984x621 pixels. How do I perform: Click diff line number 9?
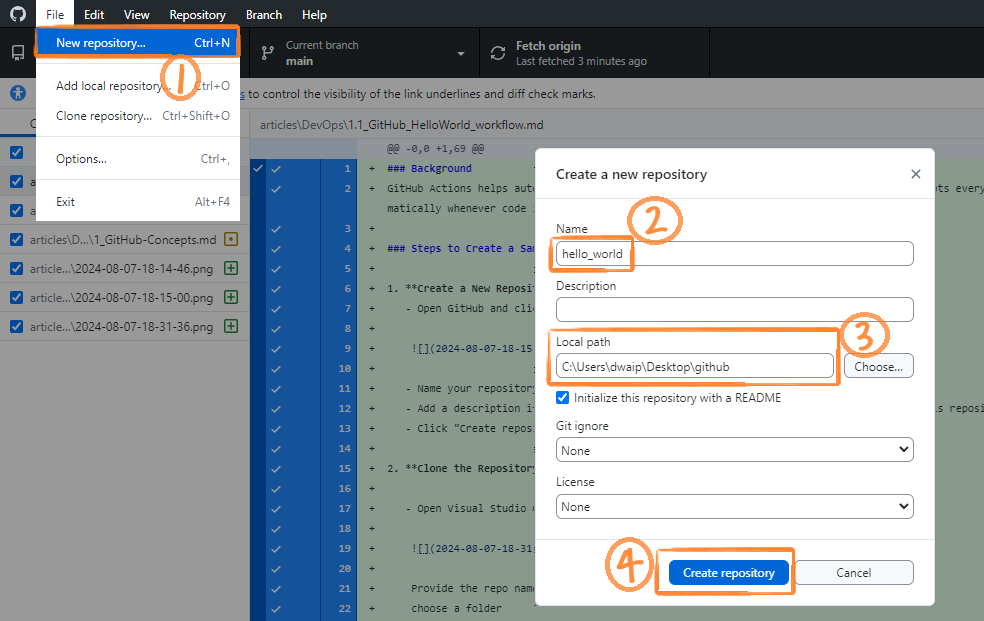[x=348, y=349]
